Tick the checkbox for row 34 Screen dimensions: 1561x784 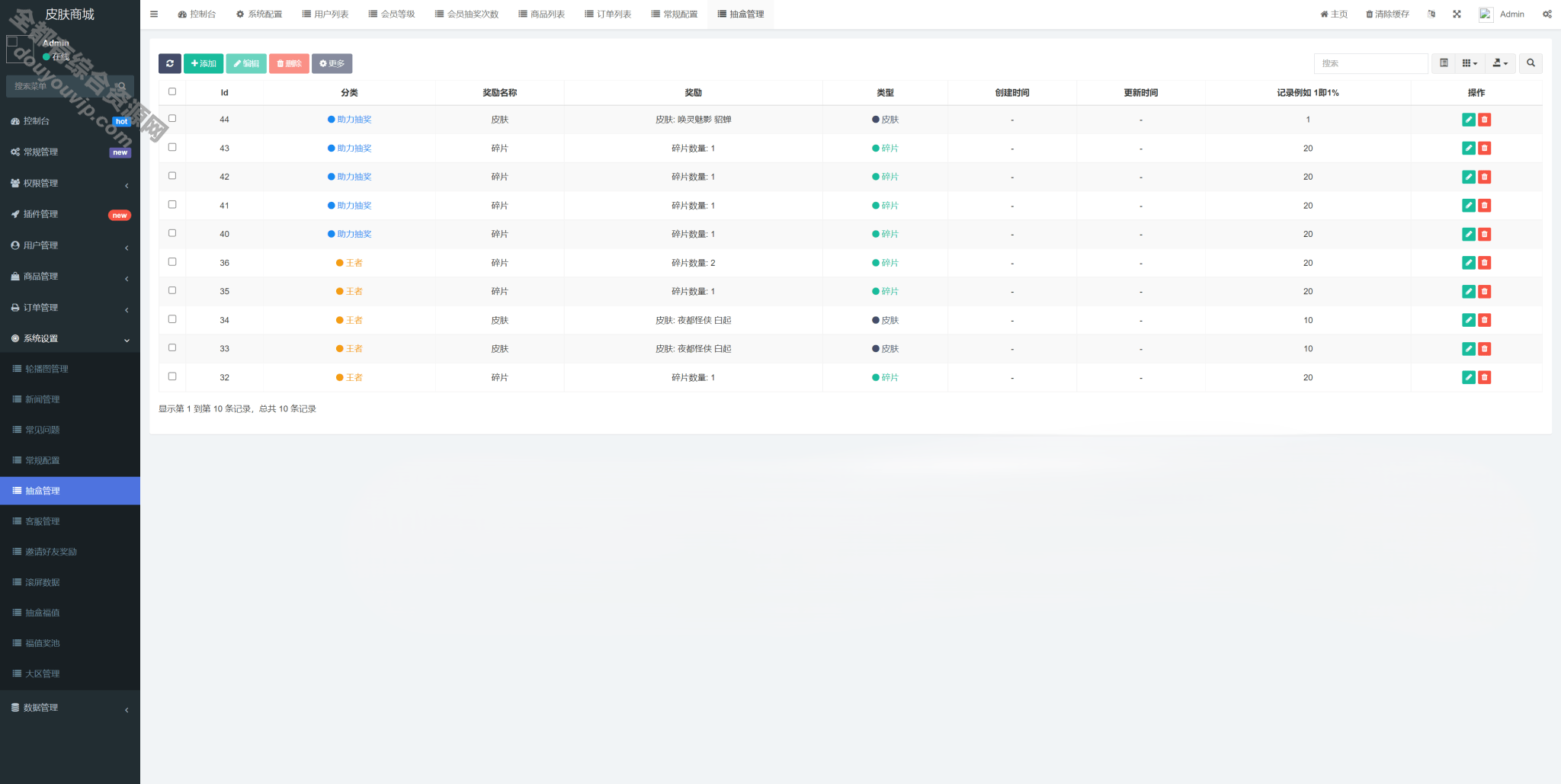pos(172,318)
